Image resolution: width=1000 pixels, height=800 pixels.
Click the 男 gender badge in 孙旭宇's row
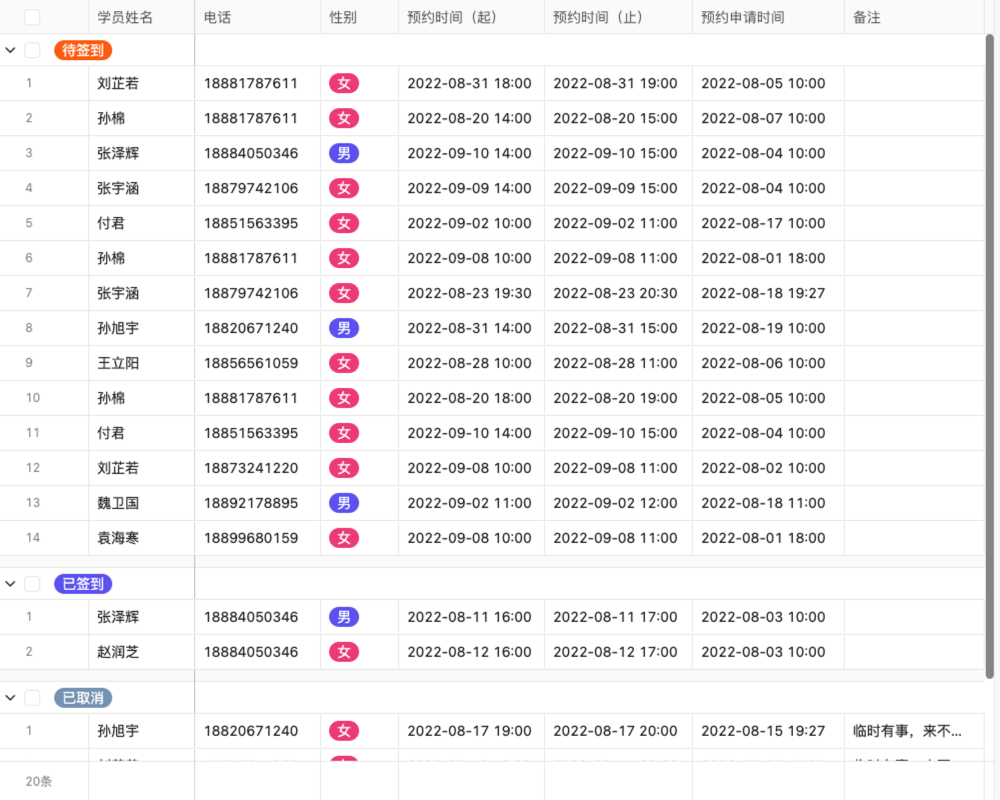344,328
